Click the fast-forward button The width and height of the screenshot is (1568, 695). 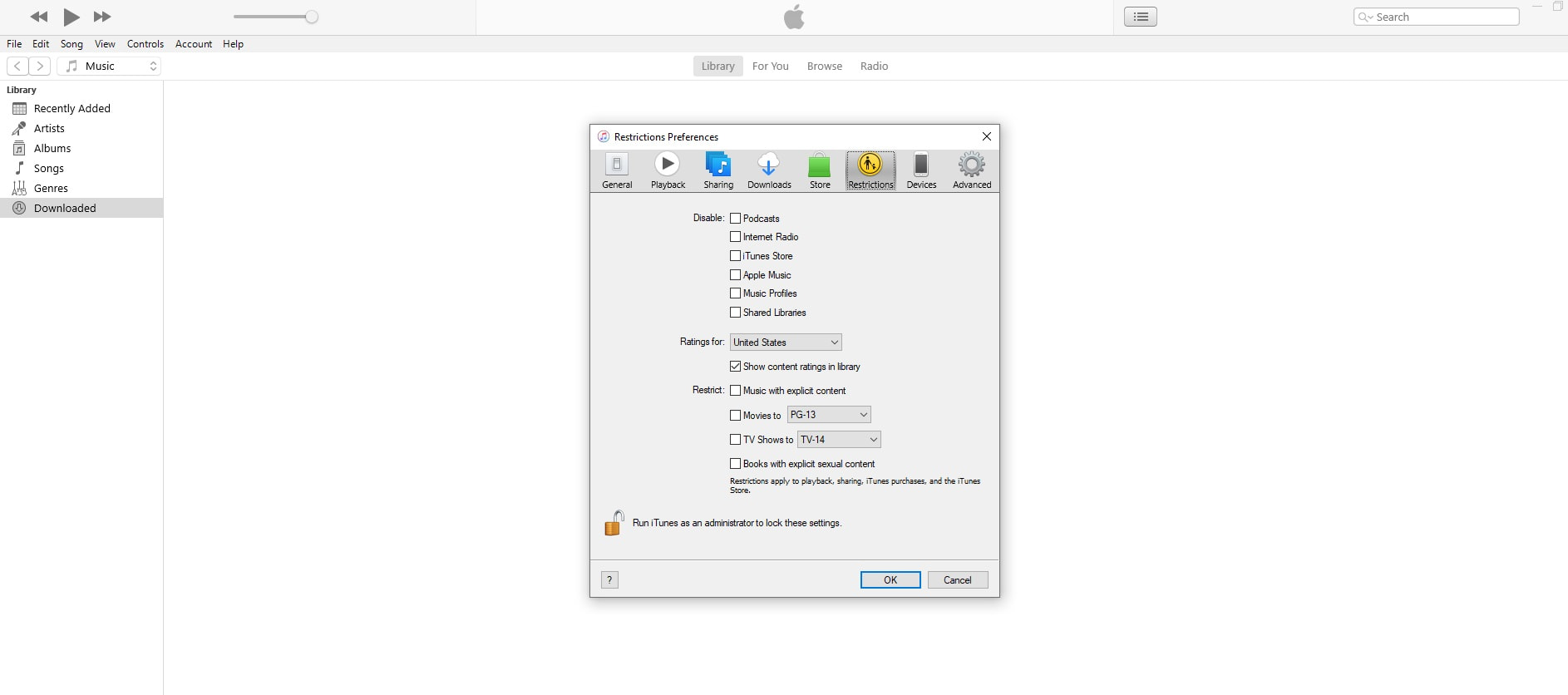coord(102,17)
